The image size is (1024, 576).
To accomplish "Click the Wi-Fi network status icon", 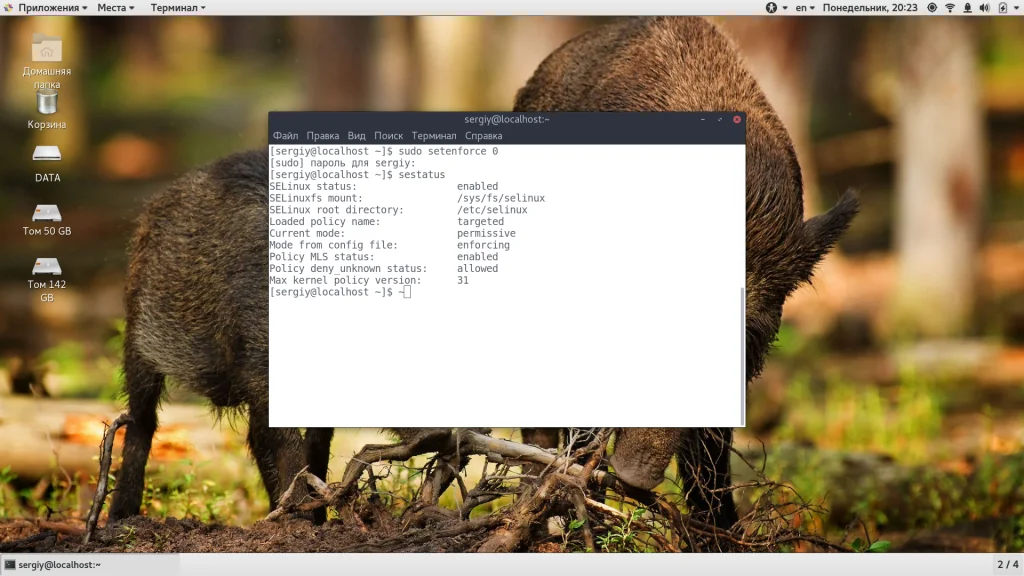I will click(x=950, y=8).
